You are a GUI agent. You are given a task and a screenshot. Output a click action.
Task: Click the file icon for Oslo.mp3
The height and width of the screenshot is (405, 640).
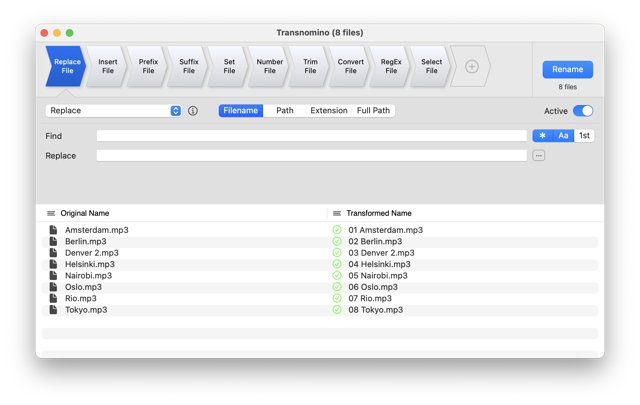pos(53,287)
